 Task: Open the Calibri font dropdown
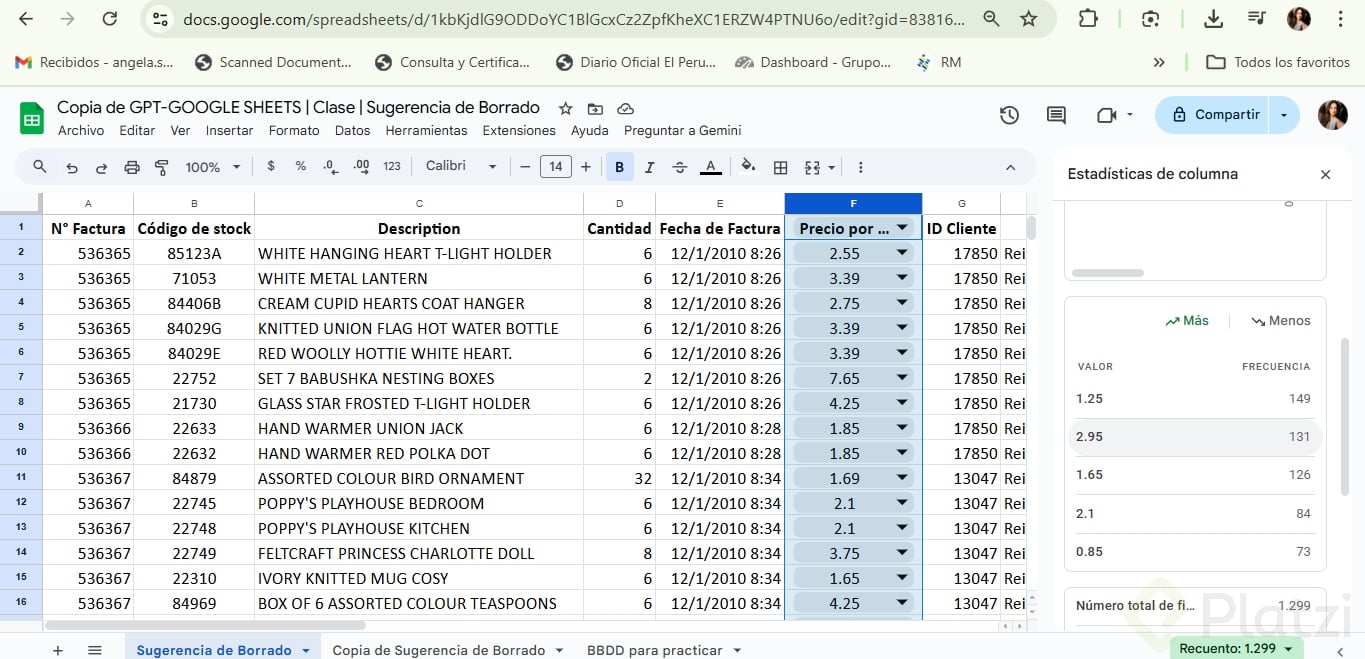(x=461, y=167)
